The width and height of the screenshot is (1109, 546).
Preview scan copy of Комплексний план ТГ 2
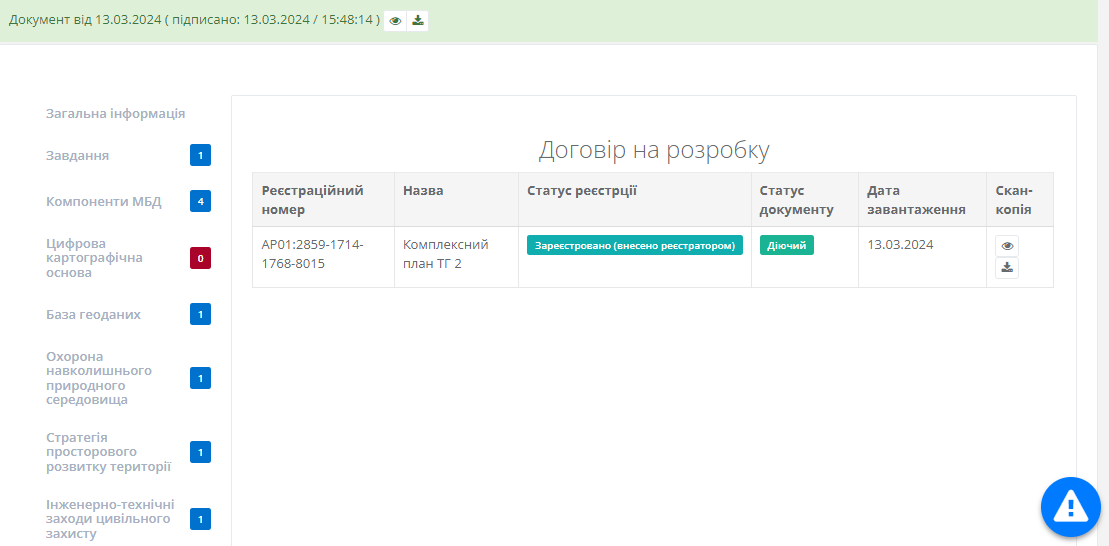1007,246
